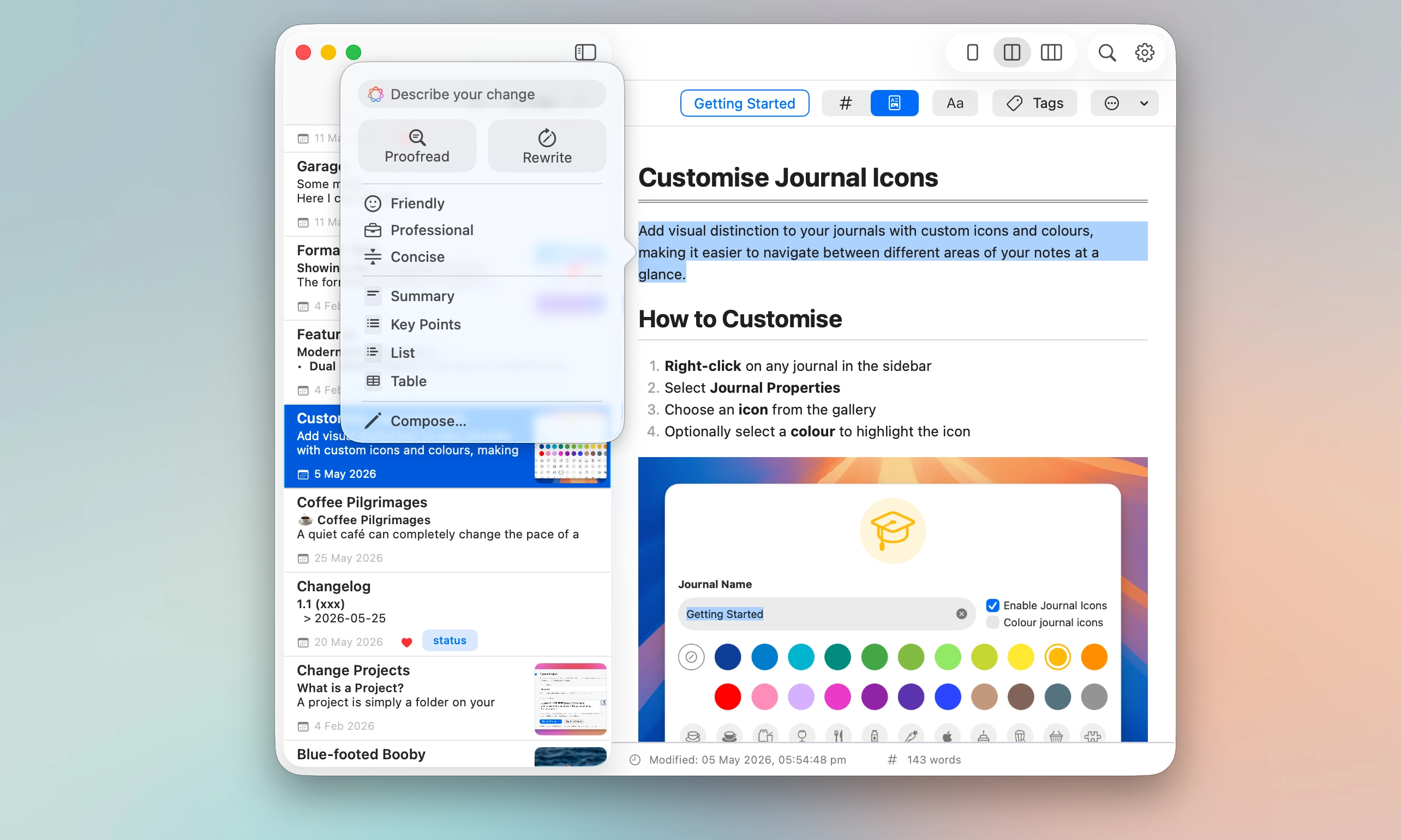Viewport: 1401px width, 840px height.
Task: Switch to two-column layout view
Action: [x=1011, y=53]
